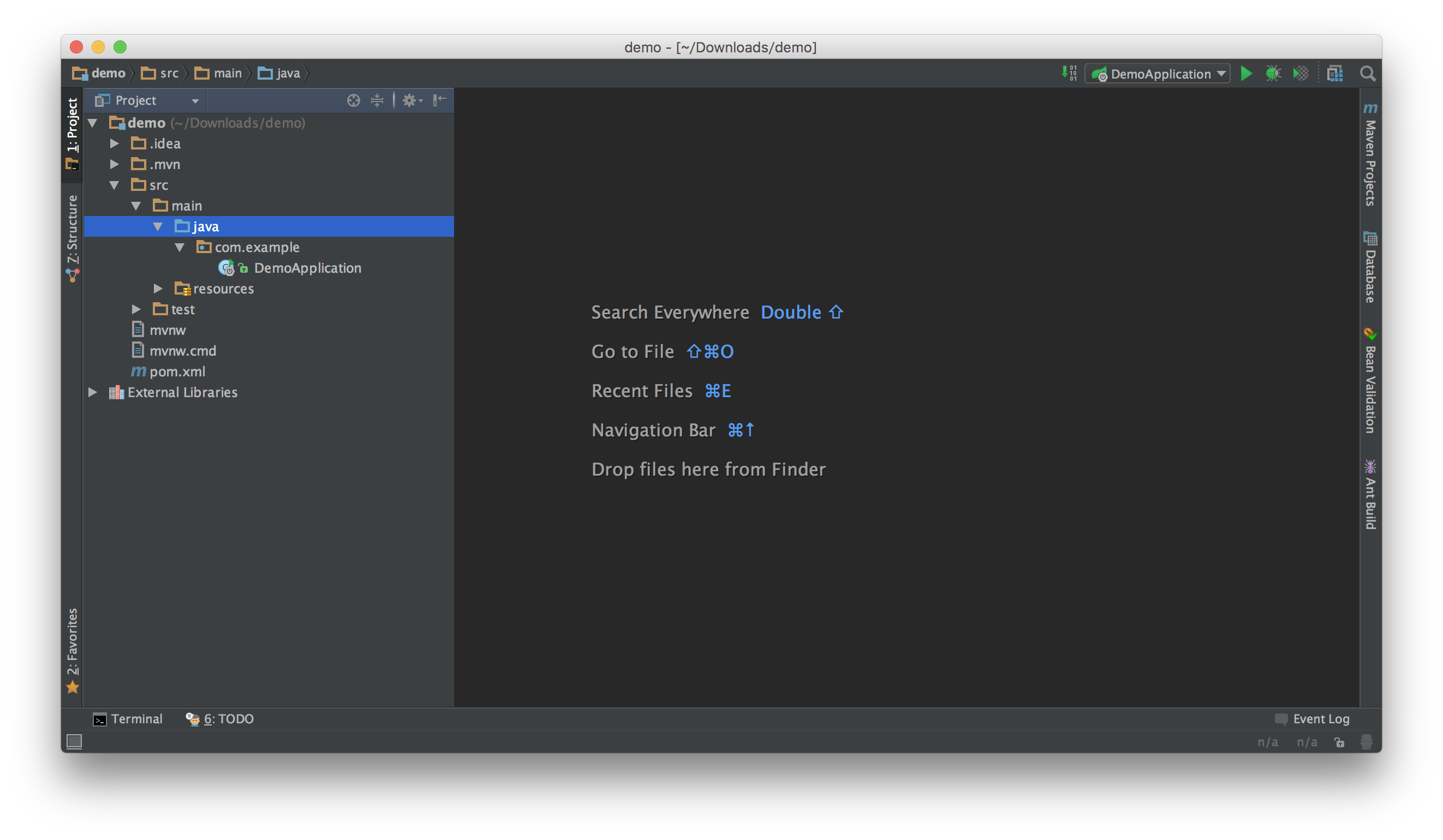Click Make Project build icon

click(x=1069, y=73)
